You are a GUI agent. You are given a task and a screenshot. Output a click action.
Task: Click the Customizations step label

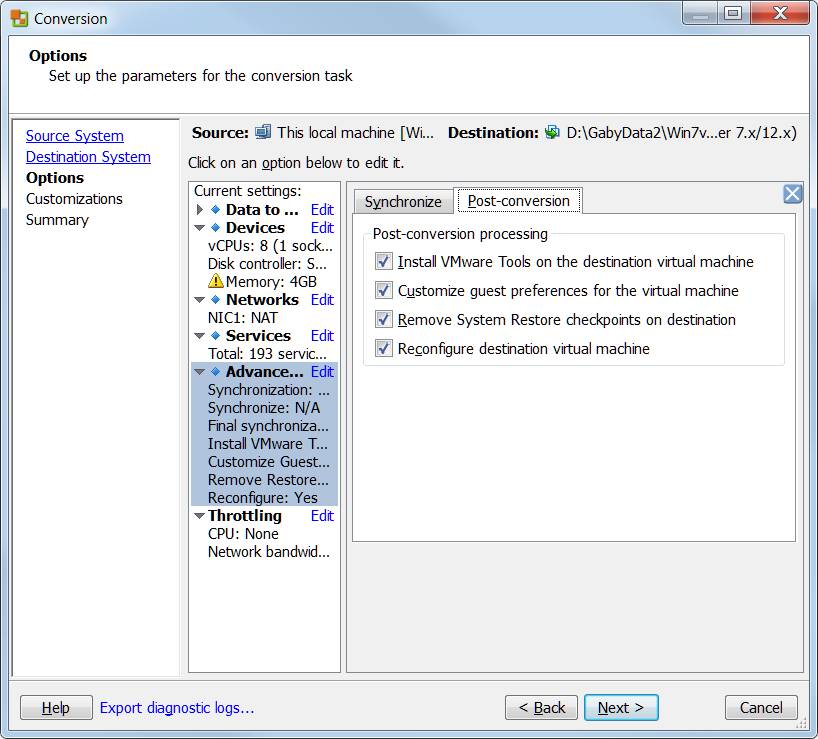[74, 199]
